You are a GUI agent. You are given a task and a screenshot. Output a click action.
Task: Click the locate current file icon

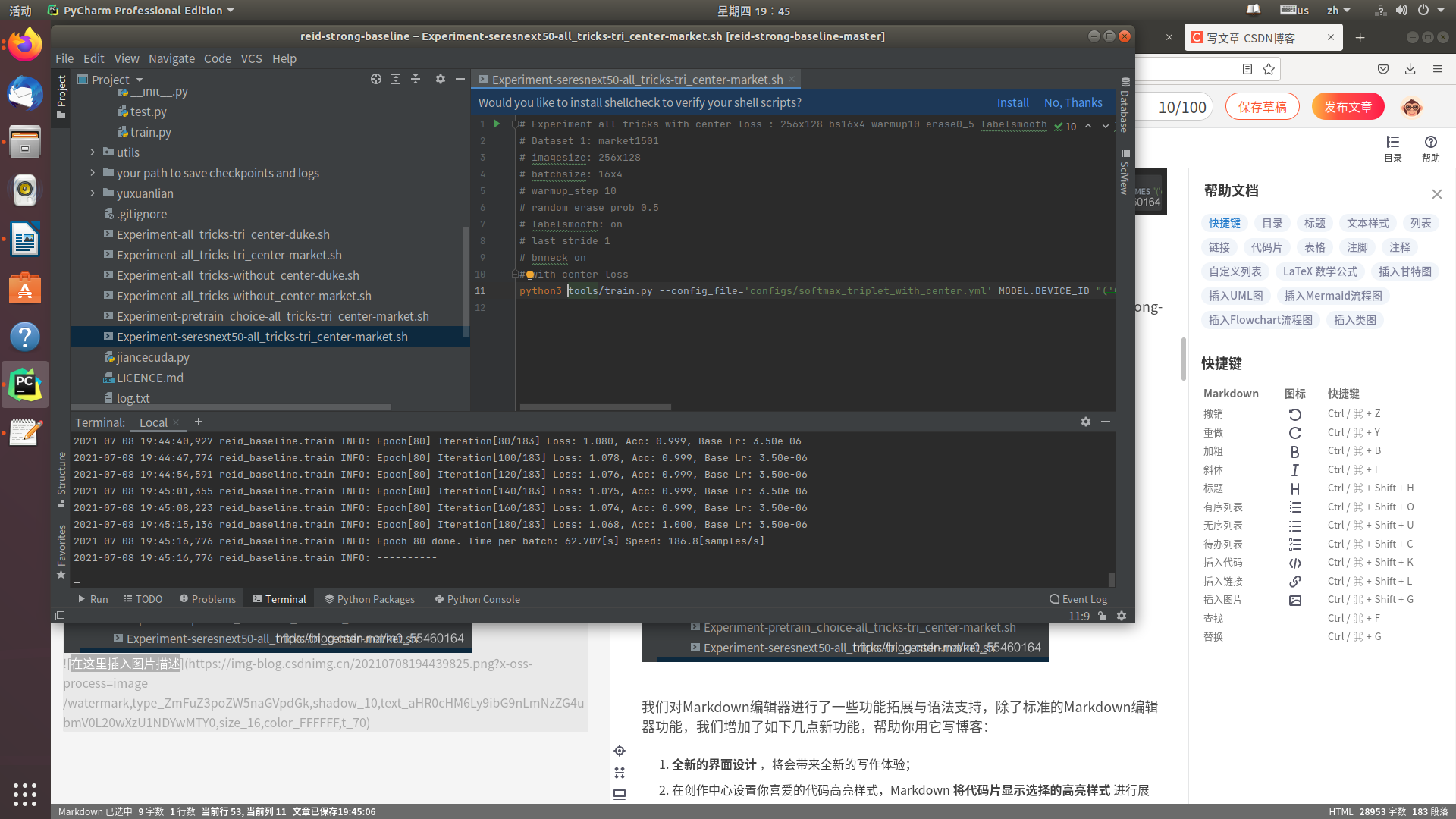click(x=375, y=79)
